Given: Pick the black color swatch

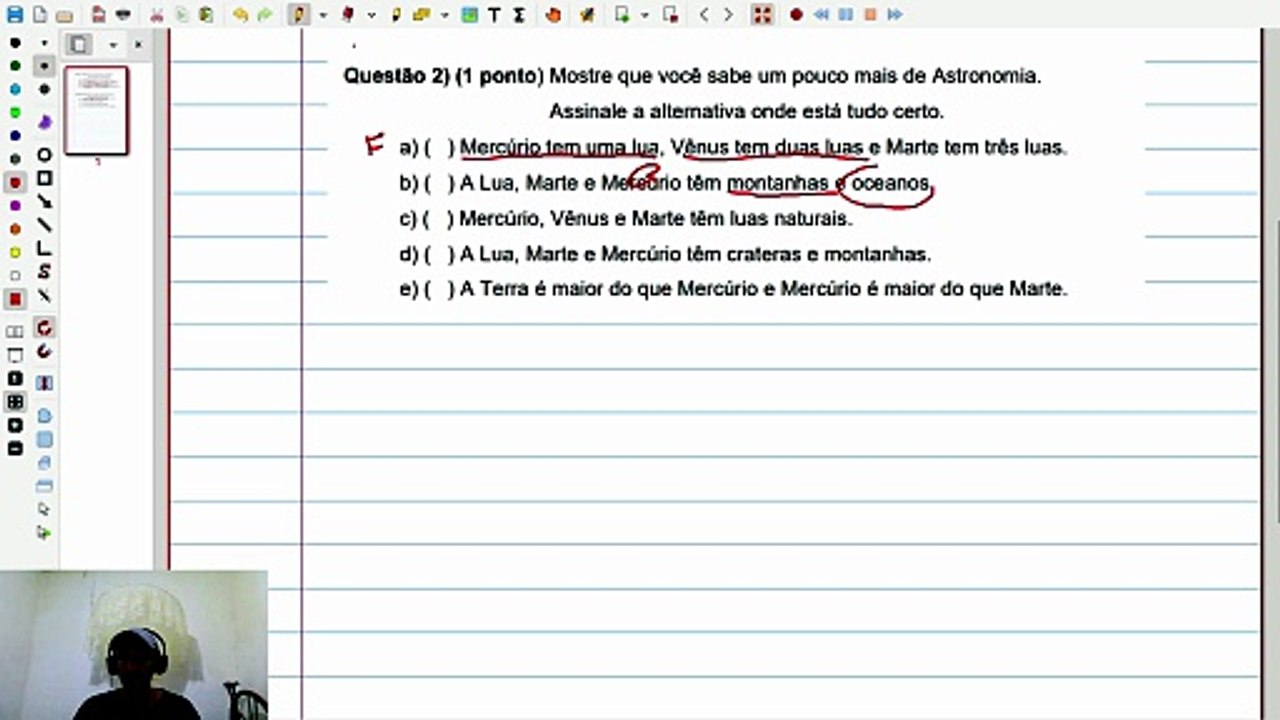Looking at the screenshot, I should (15, 43).
